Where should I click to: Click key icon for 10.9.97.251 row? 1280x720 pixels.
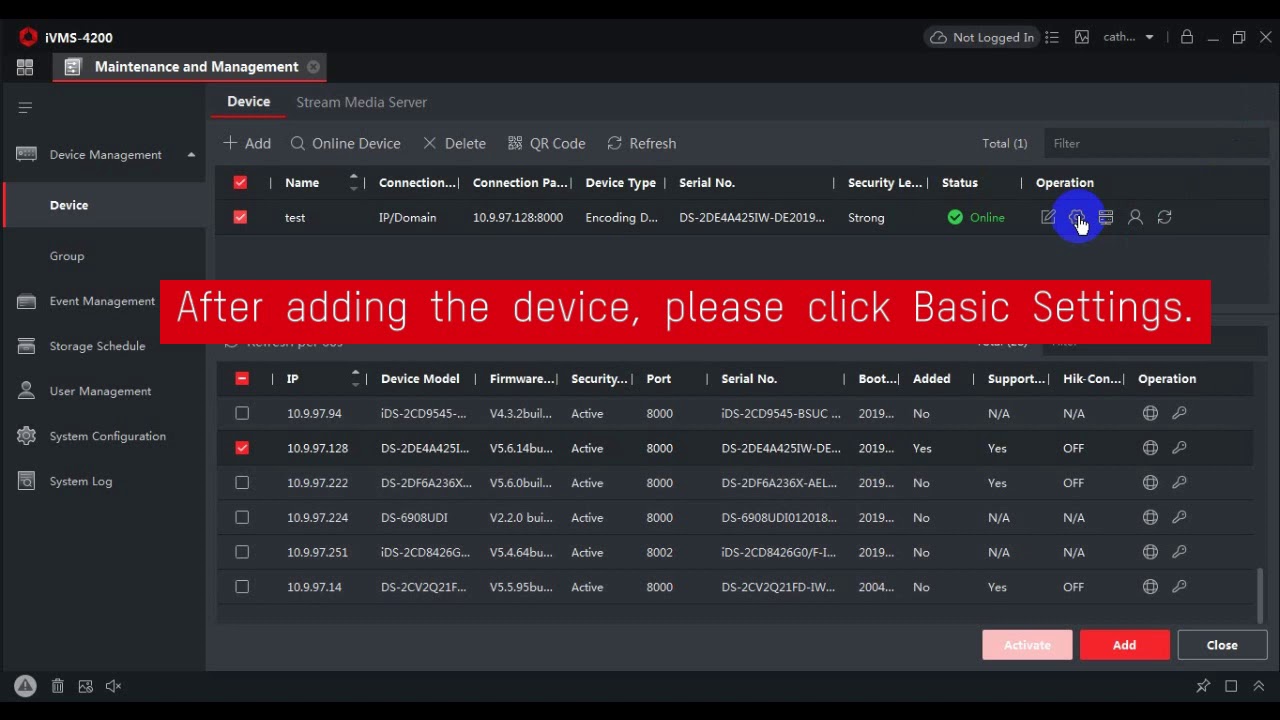1179,552
